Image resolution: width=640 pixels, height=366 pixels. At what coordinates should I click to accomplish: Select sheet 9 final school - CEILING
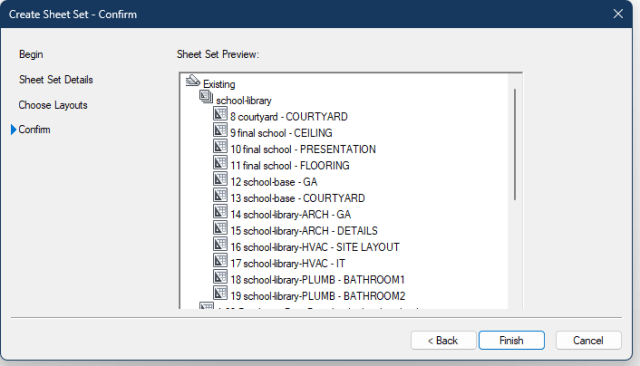point(281,133)
